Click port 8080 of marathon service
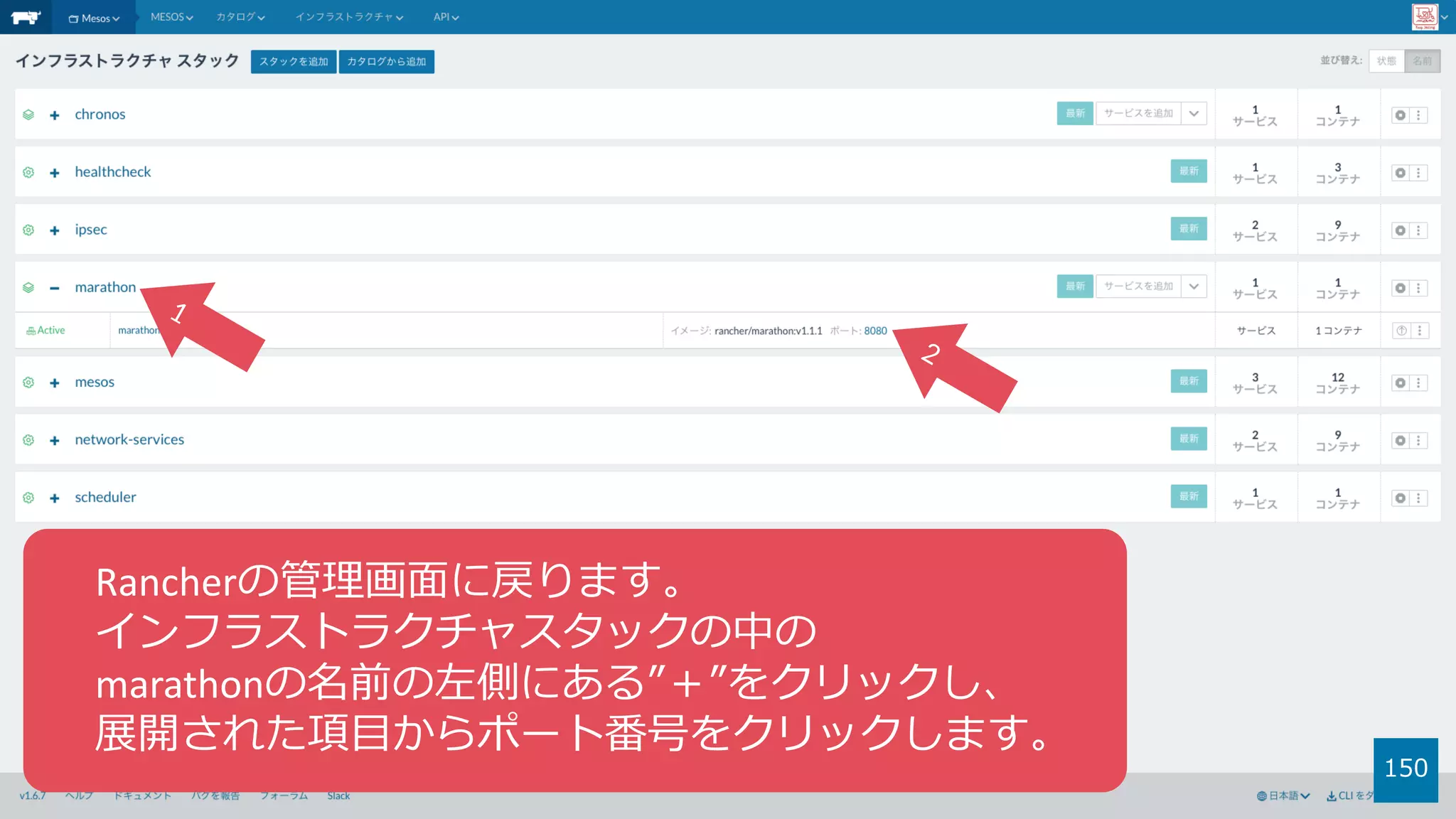1456x819 pixels. click(x=875, y=331)
